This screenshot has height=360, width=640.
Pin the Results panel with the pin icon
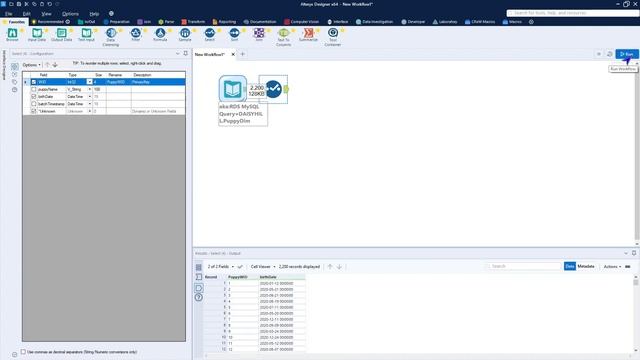pyautogui.click(x=634, y=253)
